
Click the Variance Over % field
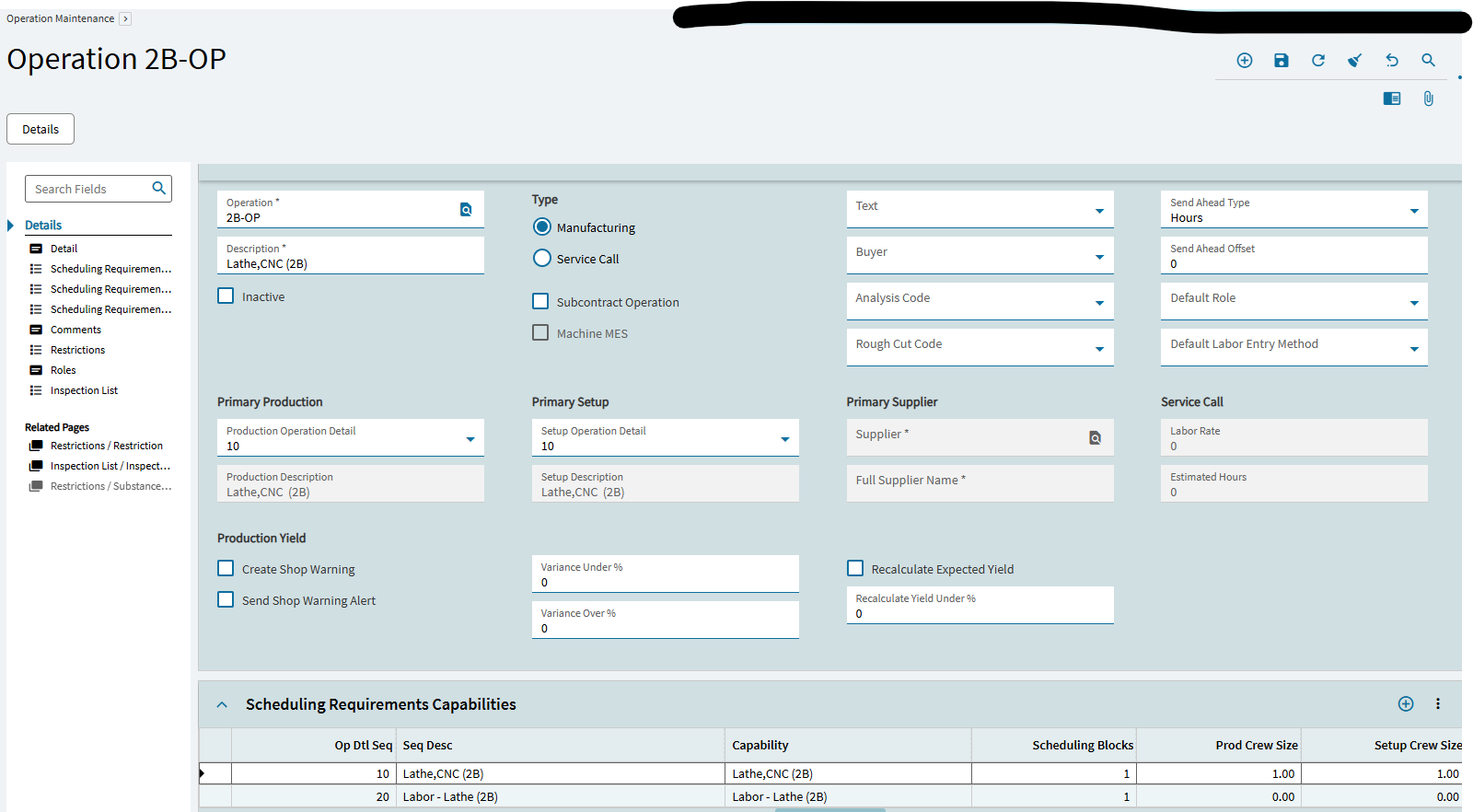[x=666, y=620]
